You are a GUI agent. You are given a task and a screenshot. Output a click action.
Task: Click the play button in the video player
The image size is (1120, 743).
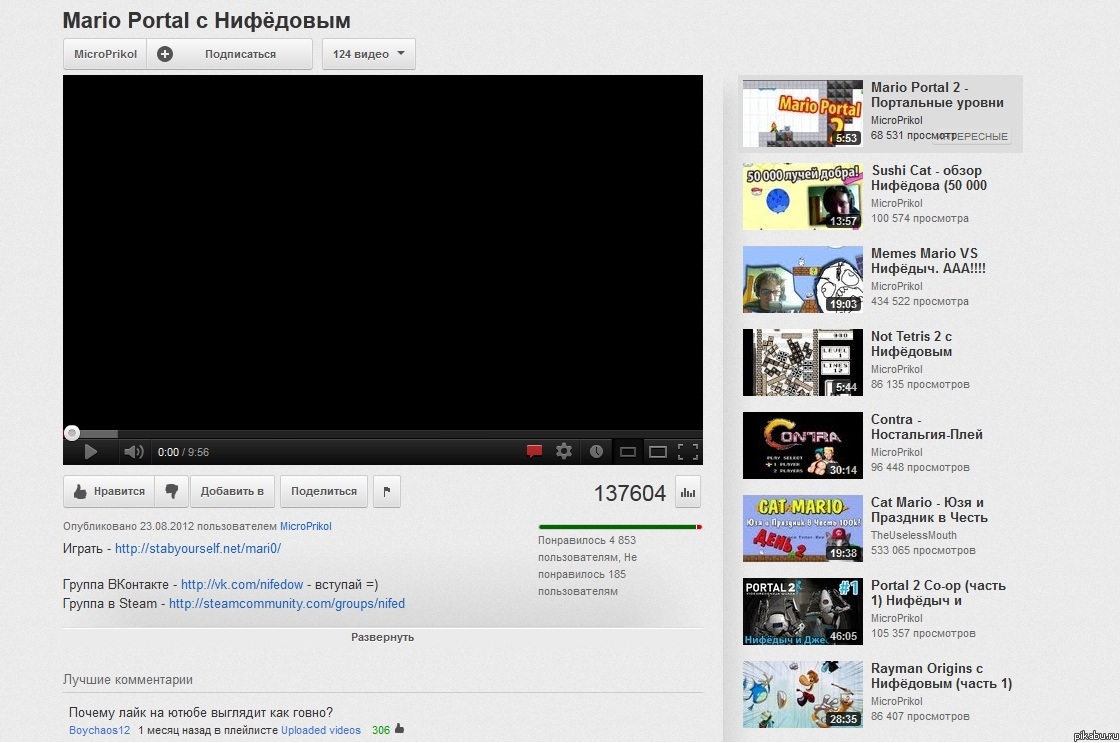coord(91,452)
